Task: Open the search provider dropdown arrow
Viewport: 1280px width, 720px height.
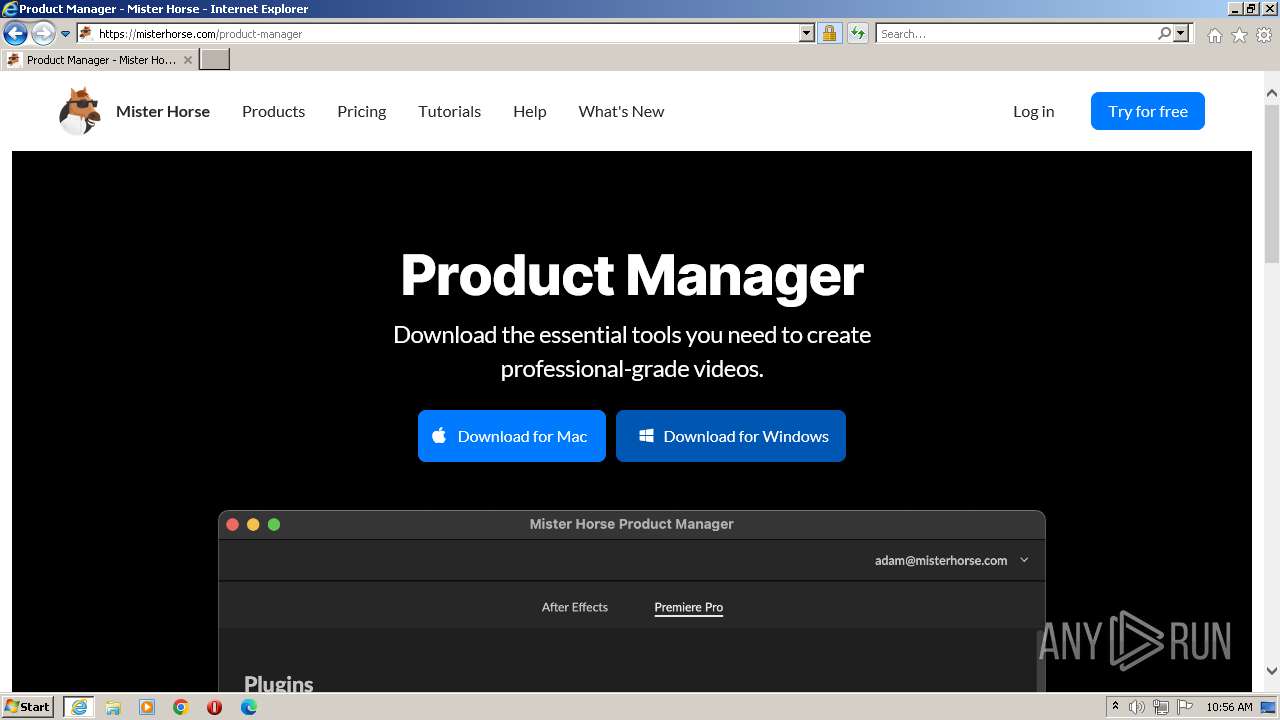Action: [x=1182, y=34]
